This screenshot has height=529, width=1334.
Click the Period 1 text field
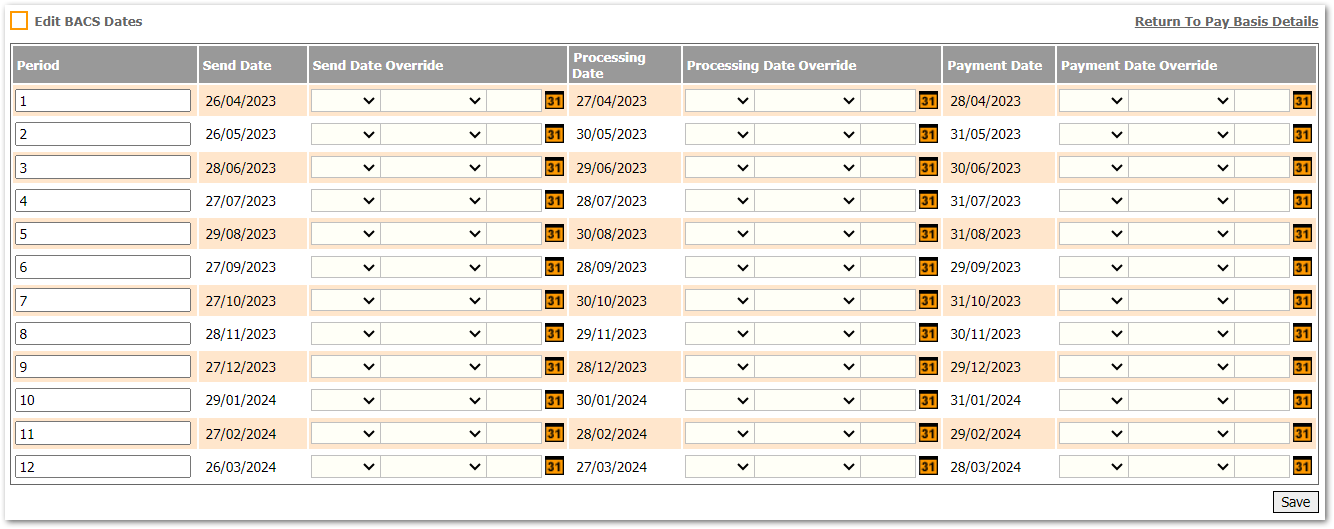103,101
